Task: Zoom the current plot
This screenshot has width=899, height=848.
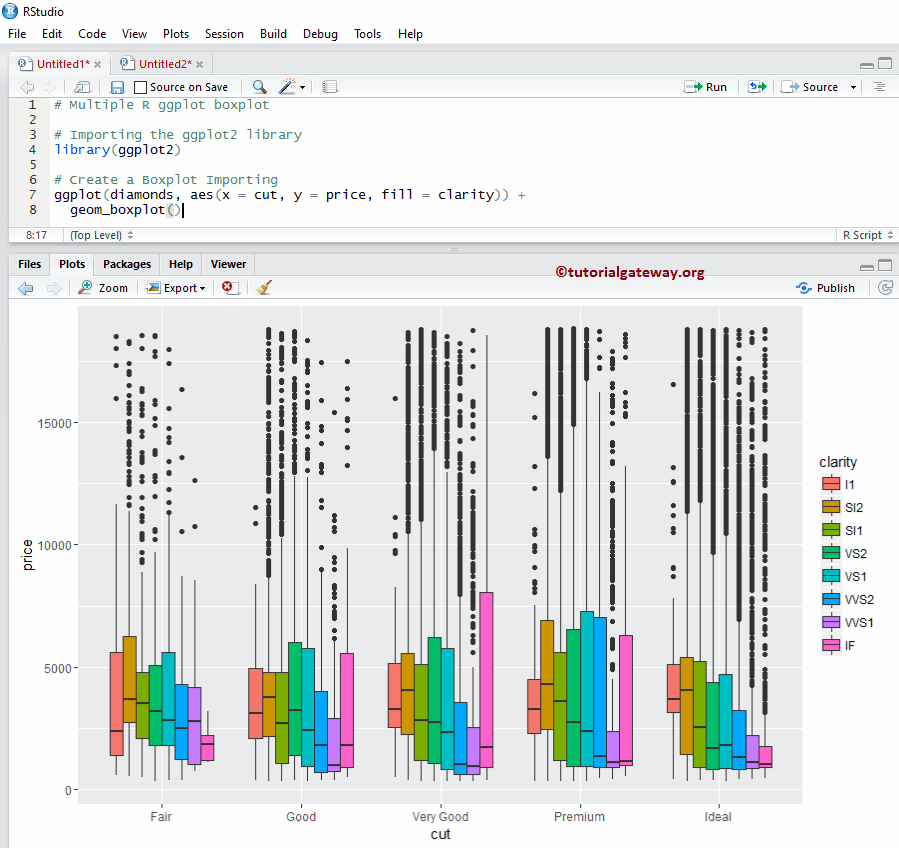Action: (103, 288)
